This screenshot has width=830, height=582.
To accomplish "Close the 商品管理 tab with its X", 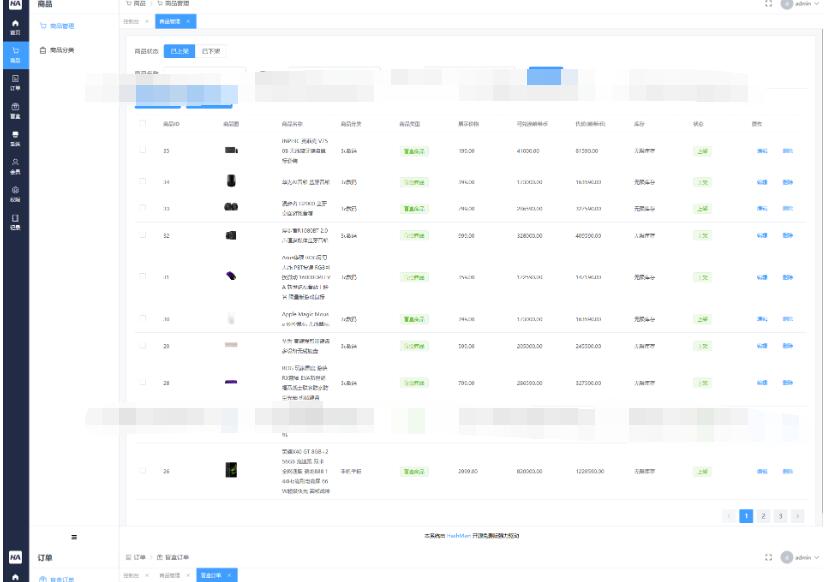I will 188,21.
